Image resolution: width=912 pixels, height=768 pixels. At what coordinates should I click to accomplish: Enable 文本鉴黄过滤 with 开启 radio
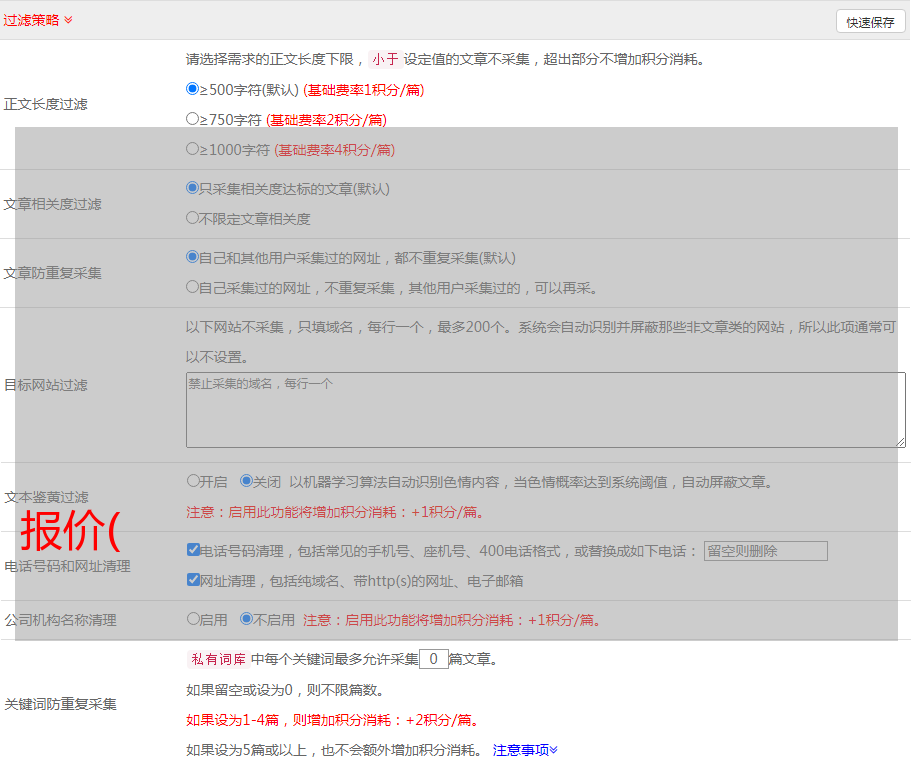(x=193, y=481)
